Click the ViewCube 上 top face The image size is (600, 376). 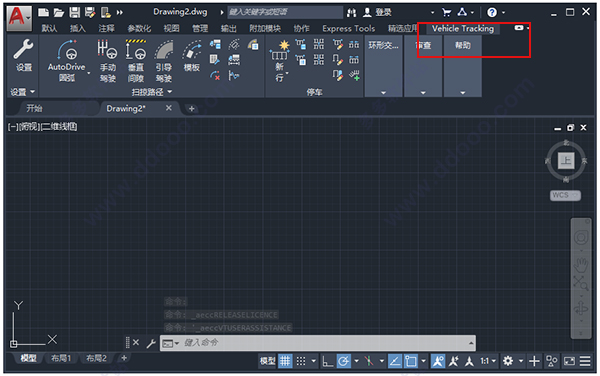[x=566, y=160]
